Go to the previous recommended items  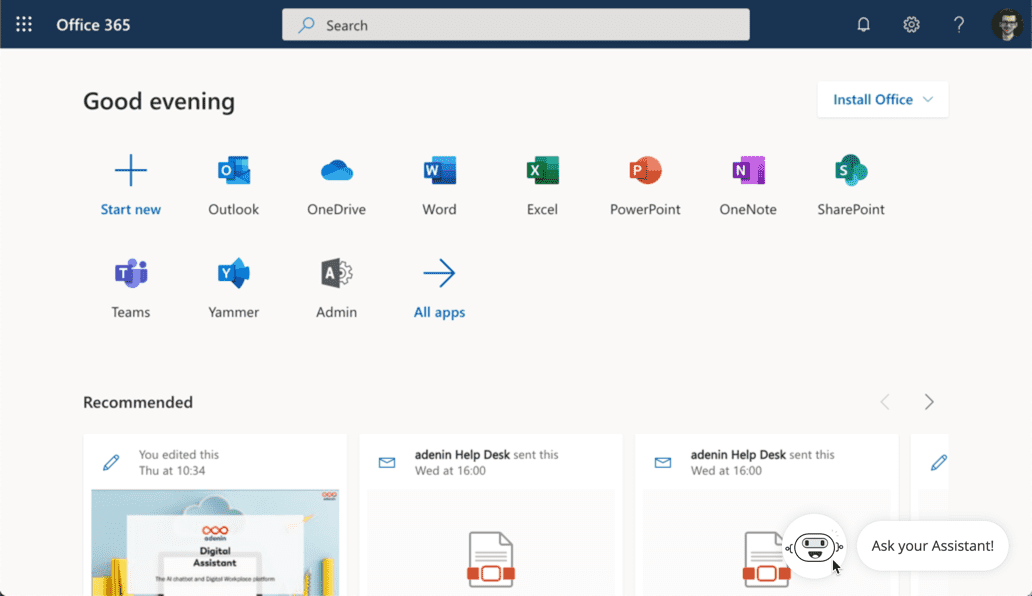click(885, 402)
